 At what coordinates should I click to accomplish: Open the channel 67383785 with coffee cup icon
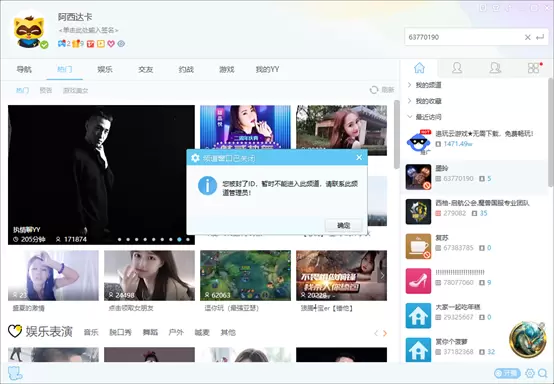click(x=473, y=246)
